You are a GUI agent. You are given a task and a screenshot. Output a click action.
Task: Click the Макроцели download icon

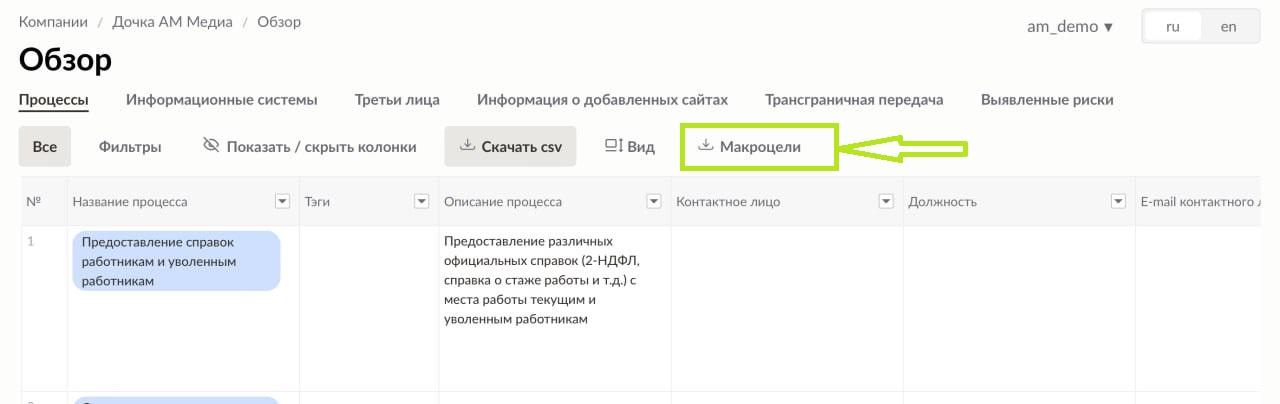(705, 146)
